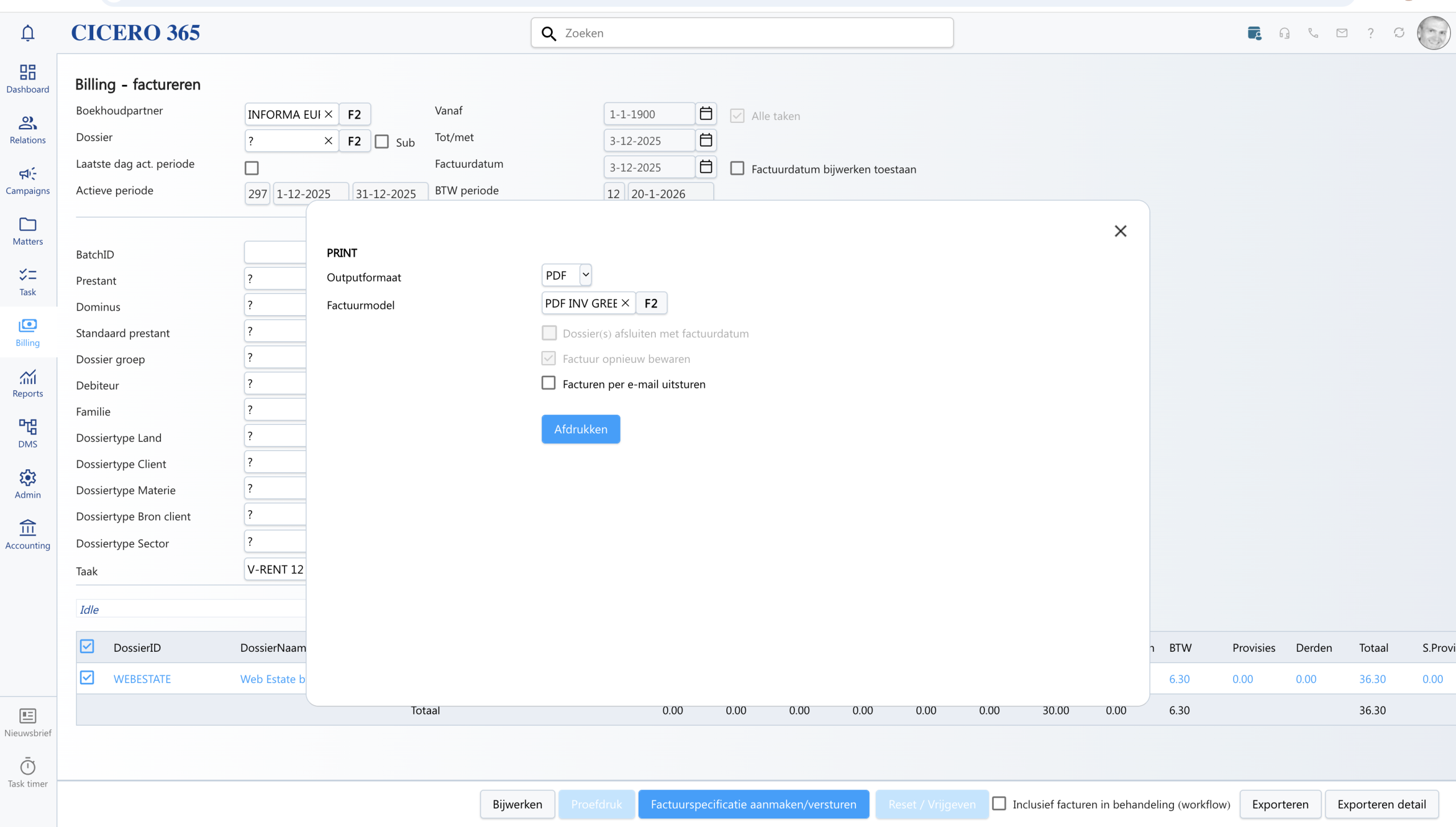Click the refresh icon in the header
The width and height of the screenshot is (1456, 827).
[1399, 33]
